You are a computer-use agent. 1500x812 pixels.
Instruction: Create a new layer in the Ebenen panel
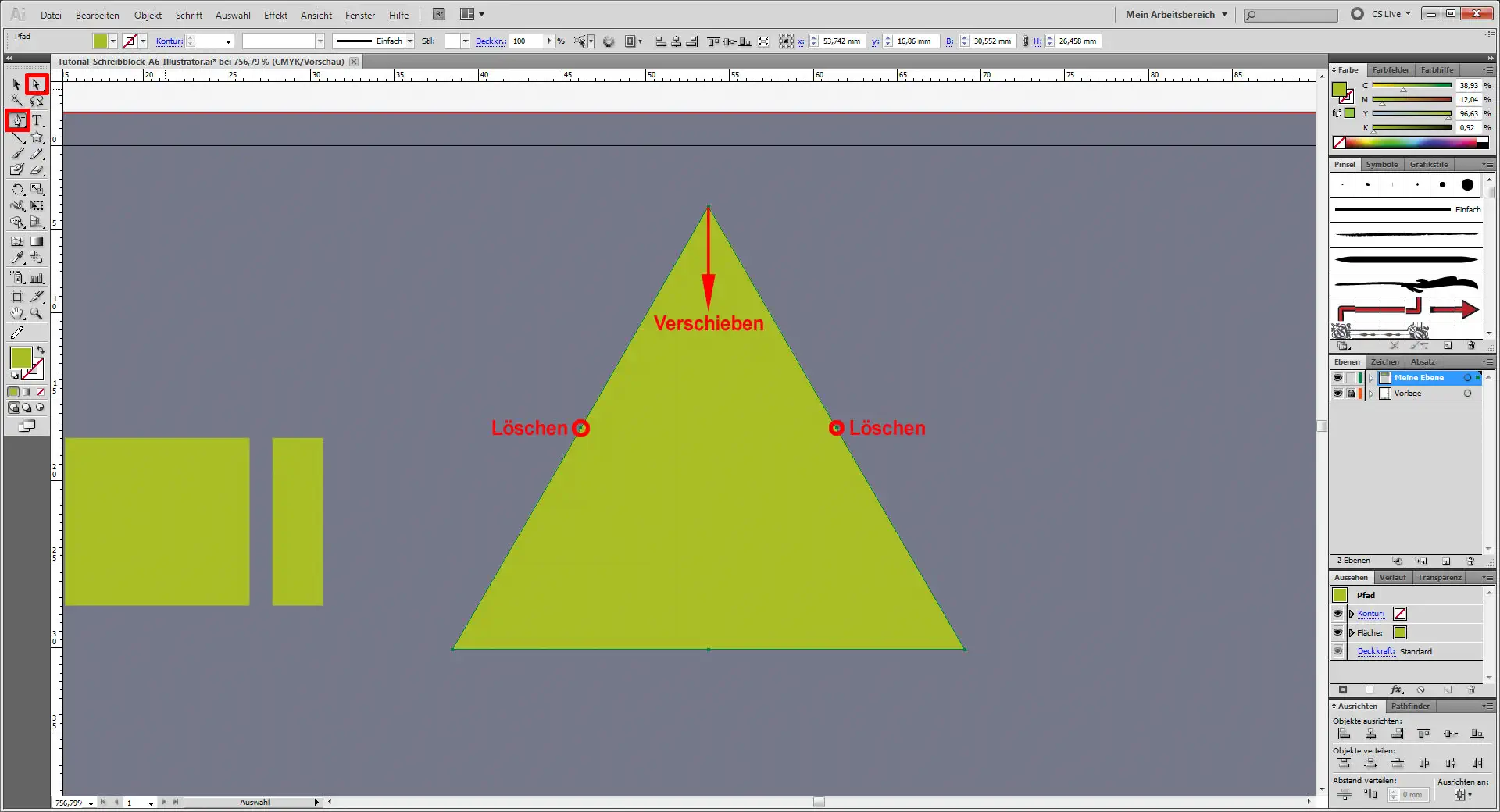(x=1447, y=561)
